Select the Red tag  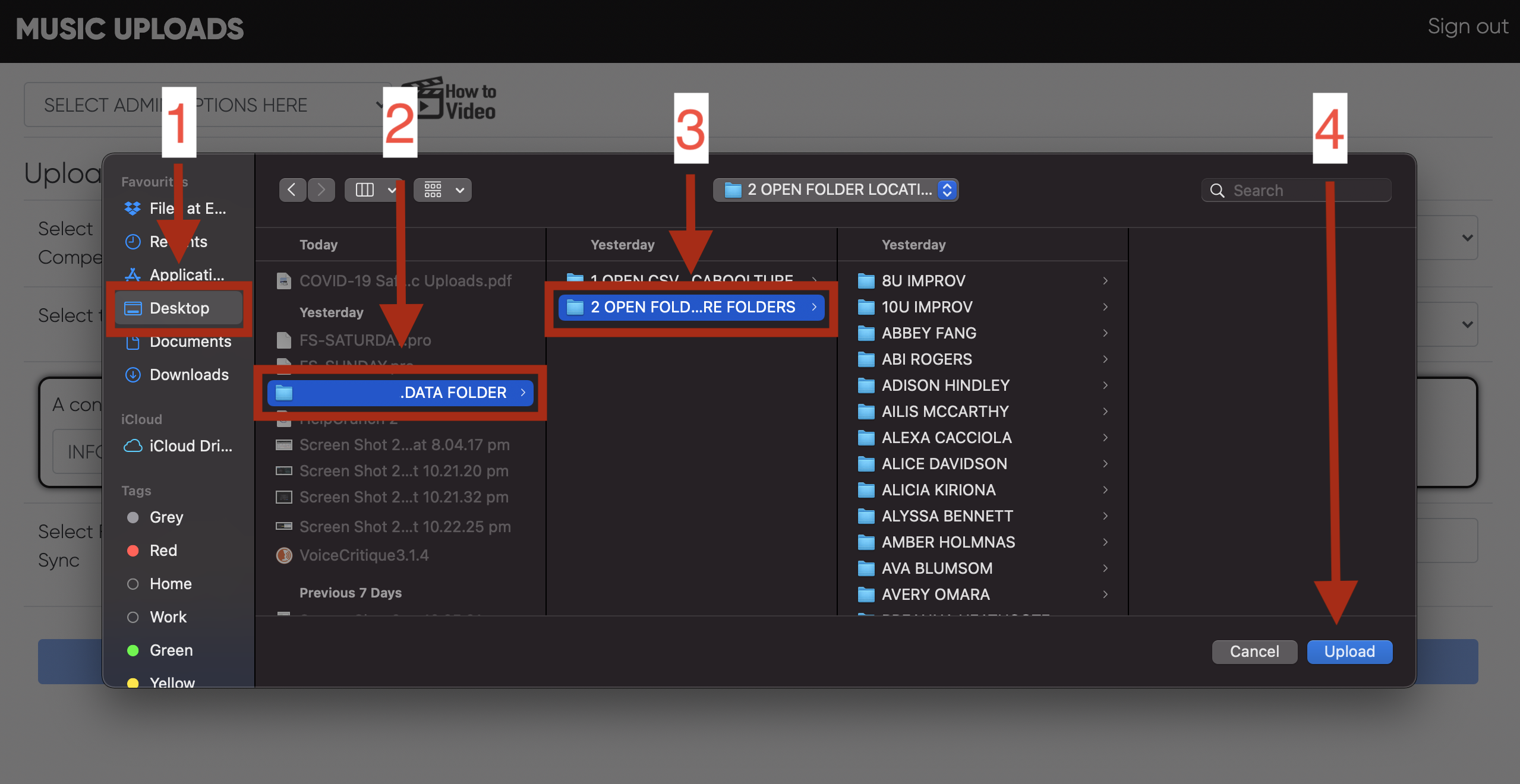click(163, 551)
